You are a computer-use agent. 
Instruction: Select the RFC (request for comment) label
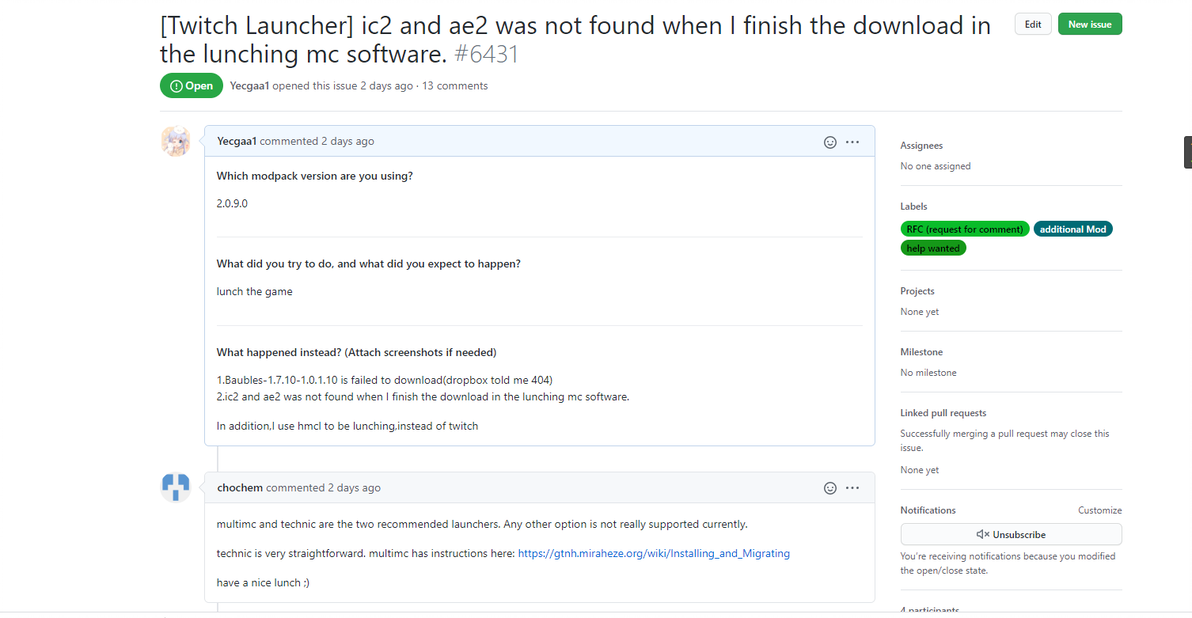964,229
